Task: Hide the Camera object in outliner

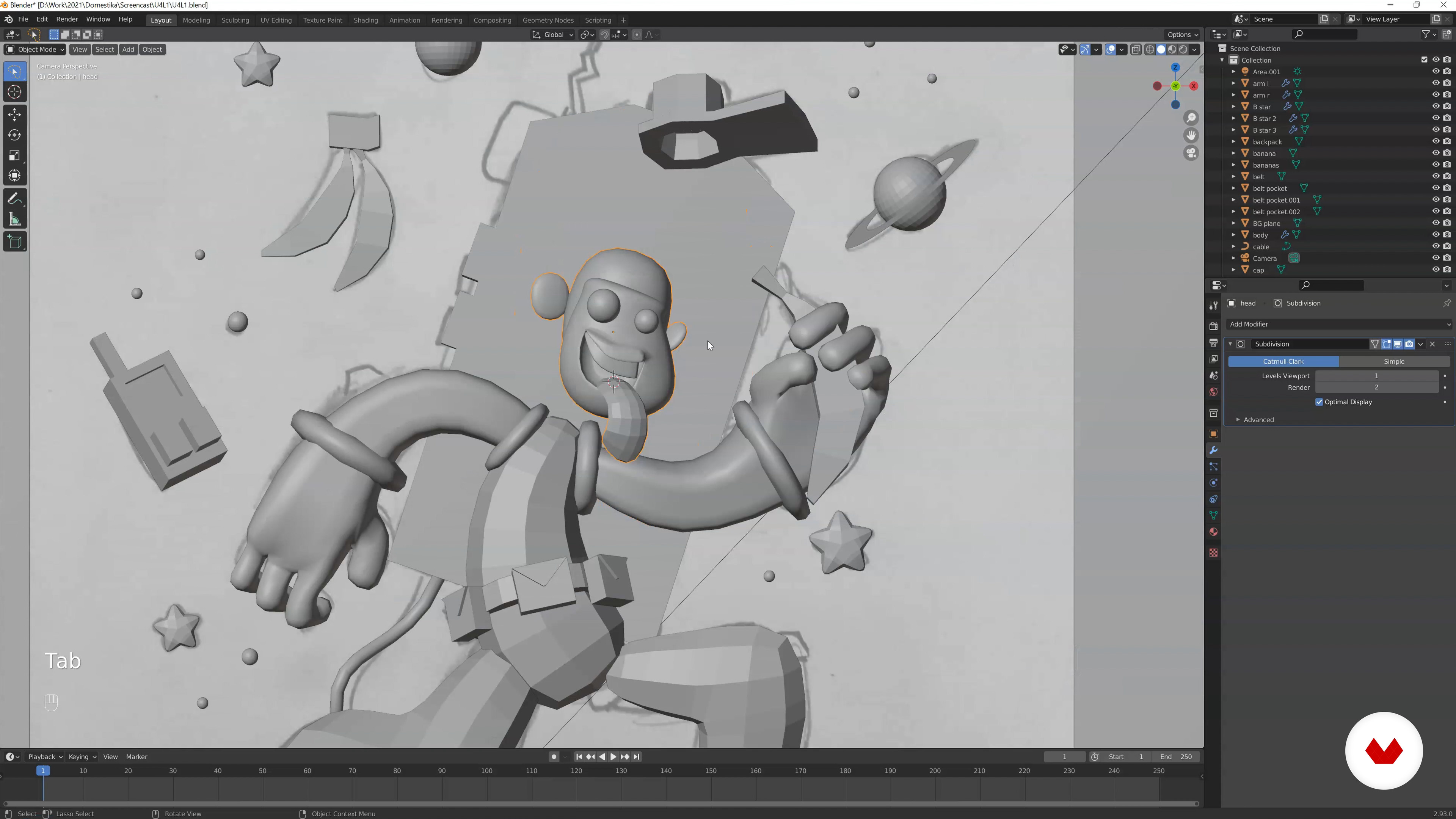Action: 1435,258
